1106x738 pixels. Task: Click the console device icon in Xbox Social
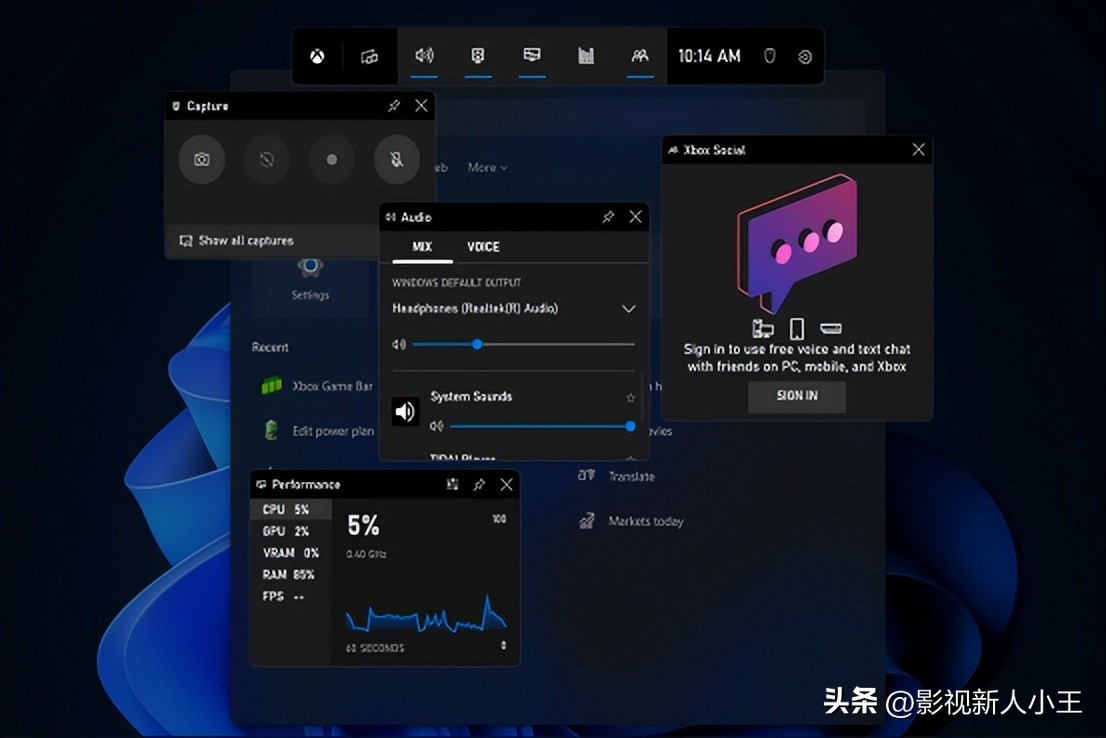831,329
